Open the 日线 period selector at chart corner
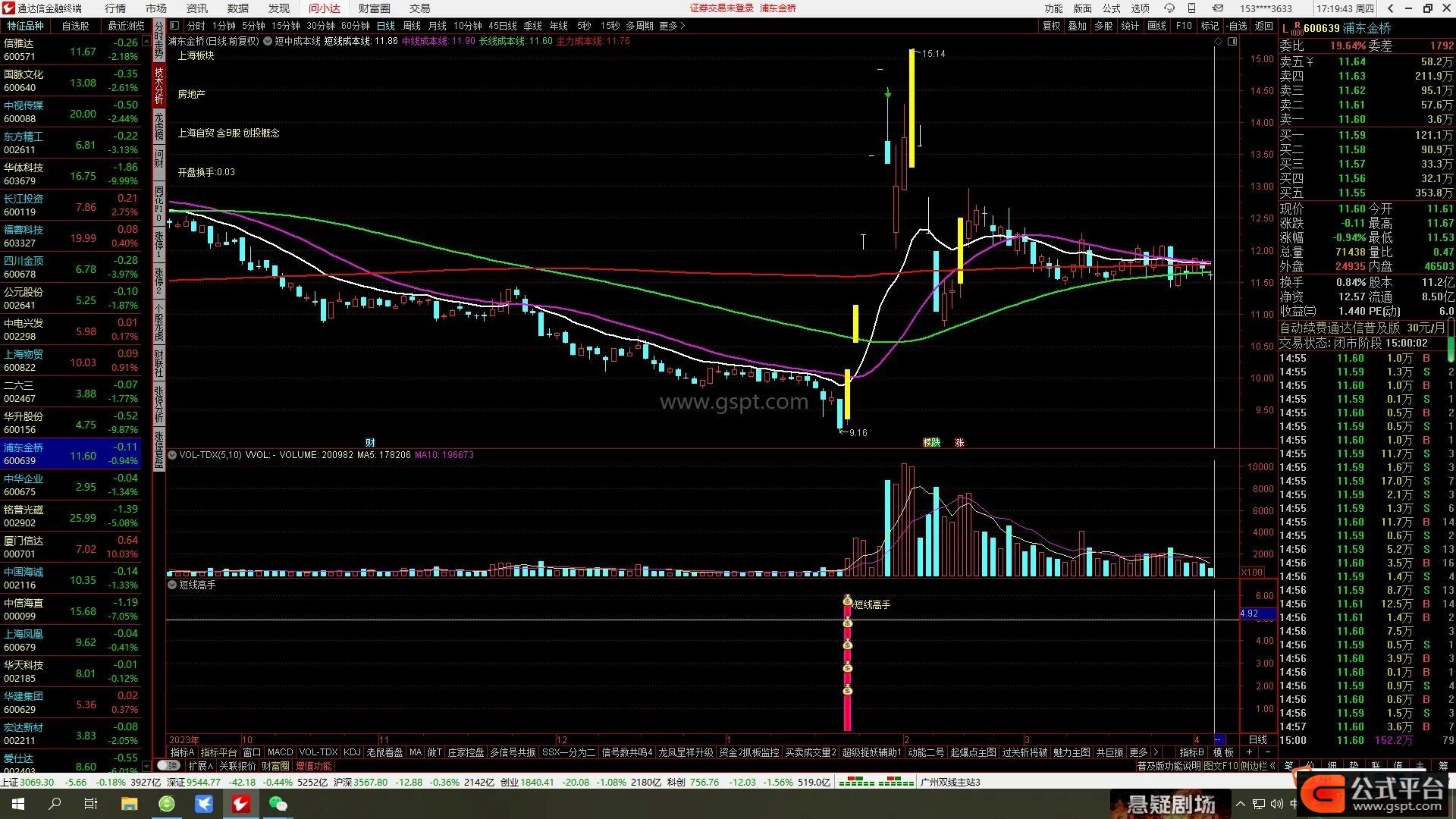Screen dimensions: 1456x819 [1258, 739]
